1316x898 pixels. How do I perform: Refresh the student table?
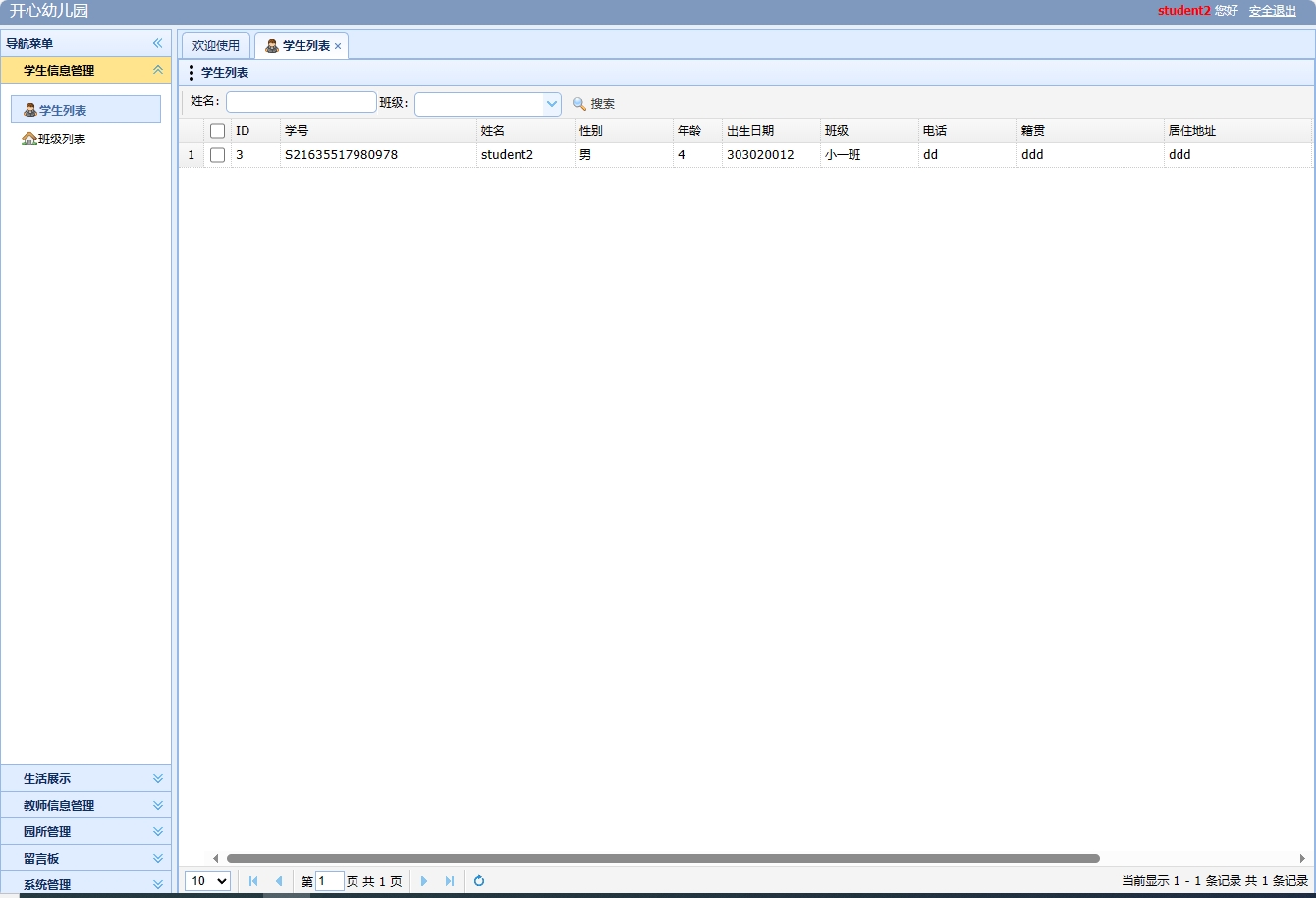479,881
